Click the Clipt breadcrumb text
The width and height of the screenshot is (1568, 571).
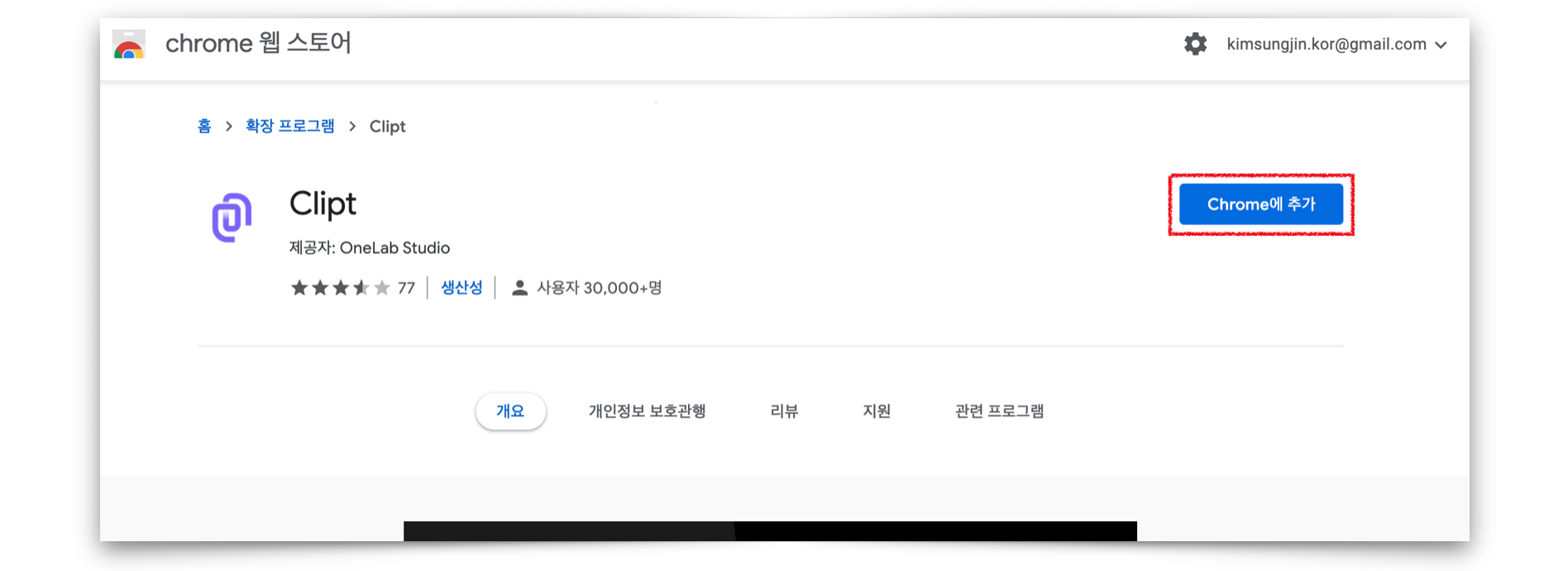click(387, 127)
